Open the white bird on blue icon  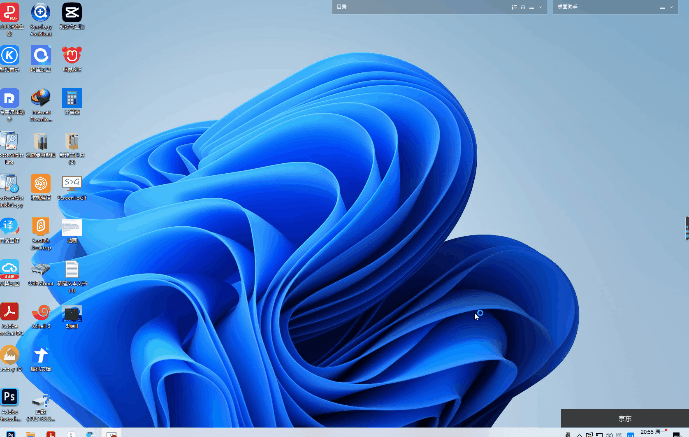click(x=41, y=355)
